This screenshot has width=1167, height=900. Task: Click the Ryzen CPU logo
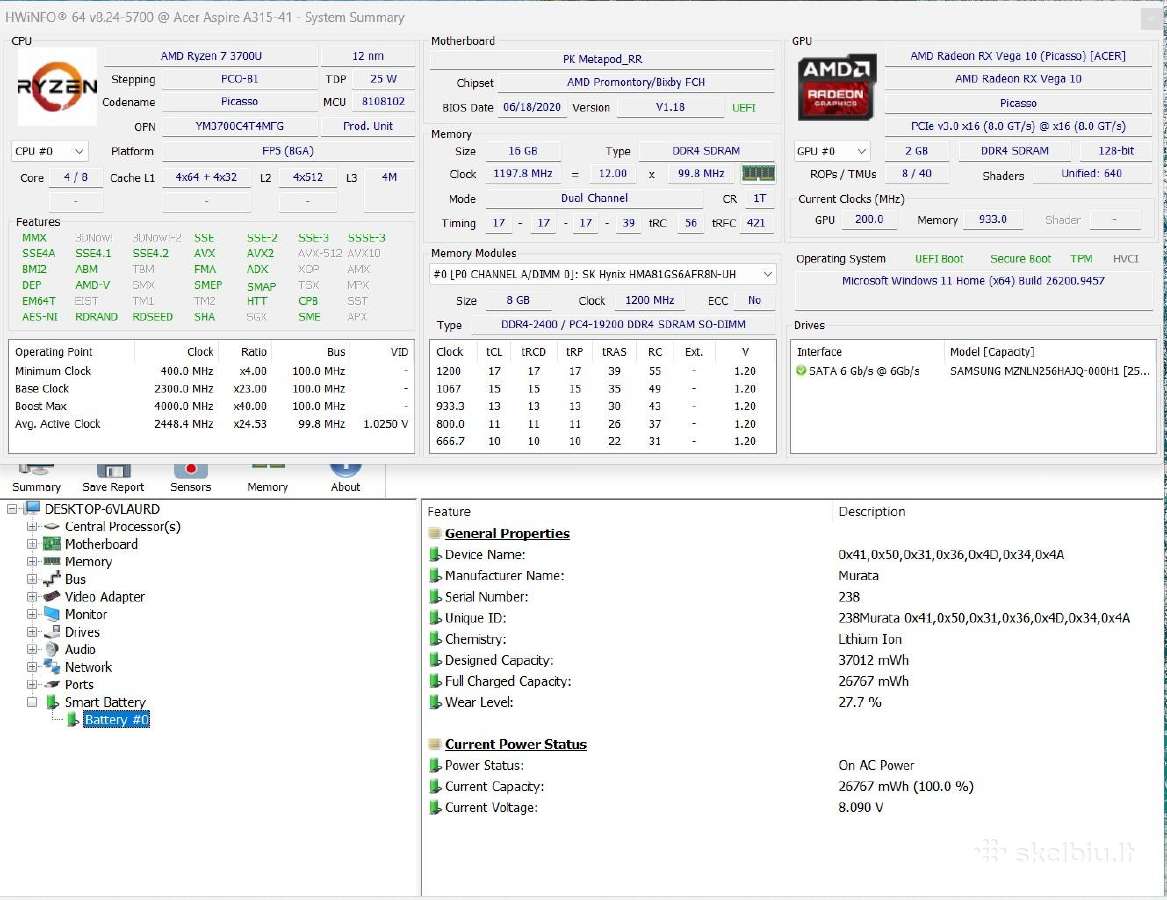pos(57,86)
